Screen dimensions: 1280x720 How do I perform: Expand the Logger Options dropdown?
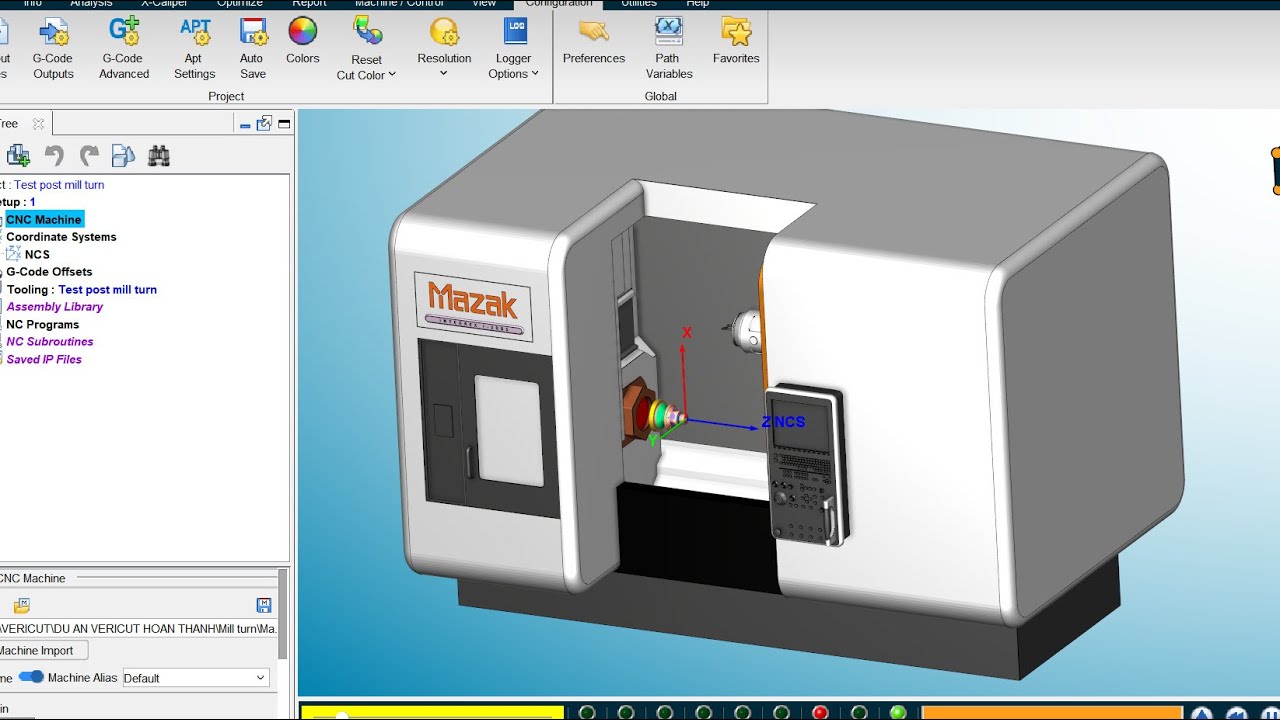coord(535,74)
